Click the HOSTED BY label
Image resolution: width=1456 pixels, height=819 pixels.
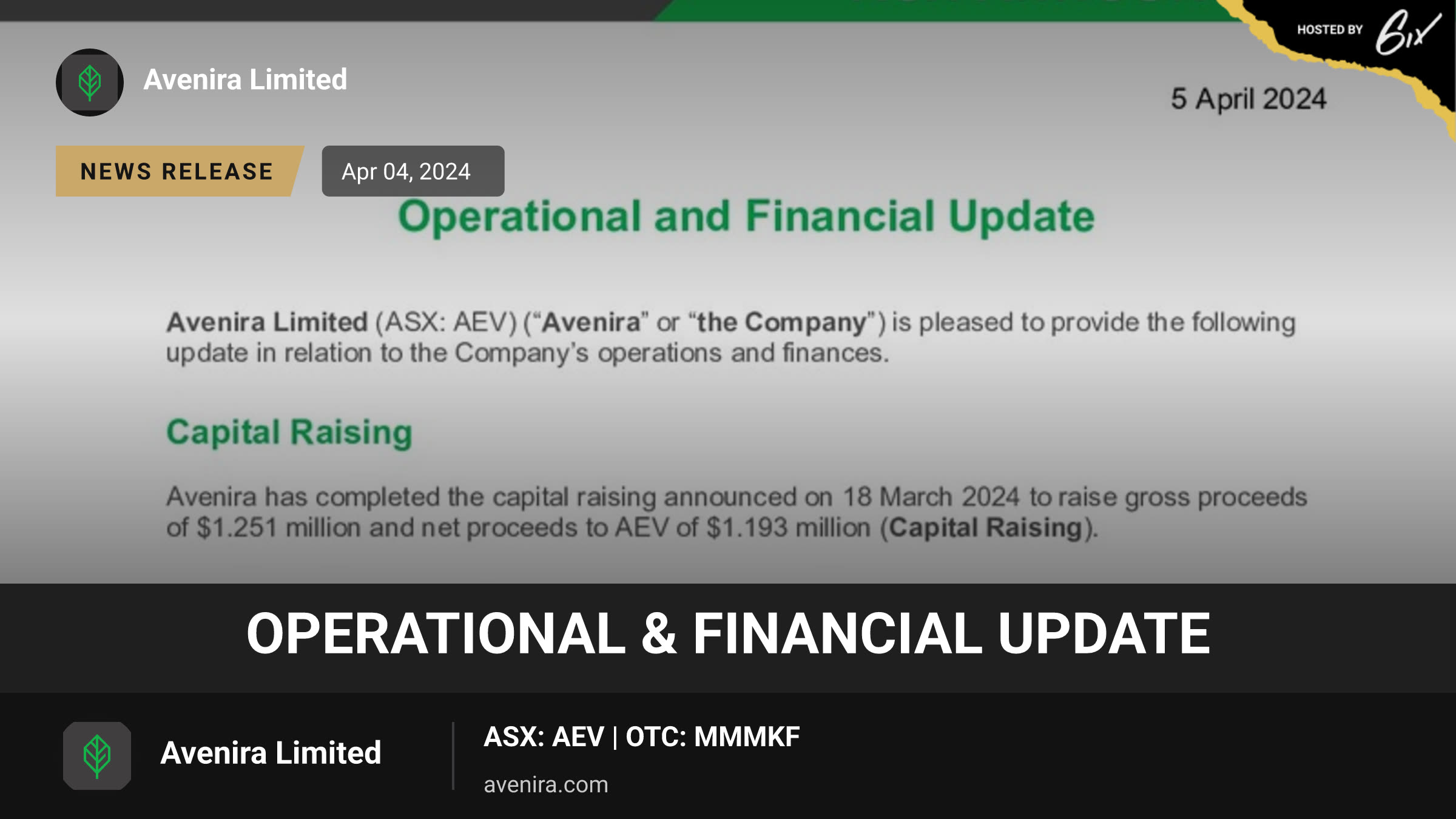(x=1330, y=30)
